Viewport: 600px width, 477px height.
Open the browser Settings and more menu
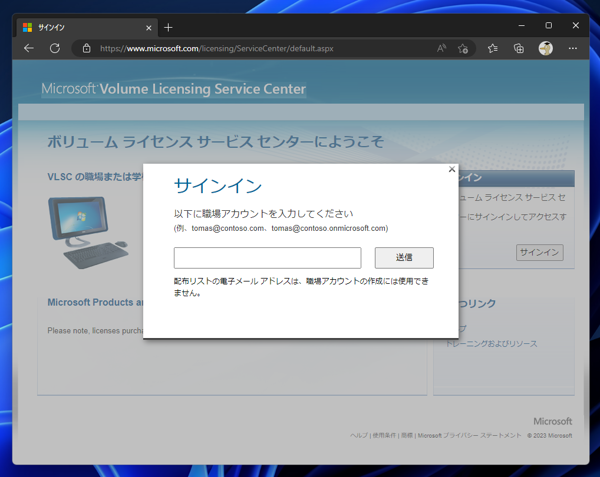[x=572, y=48]
